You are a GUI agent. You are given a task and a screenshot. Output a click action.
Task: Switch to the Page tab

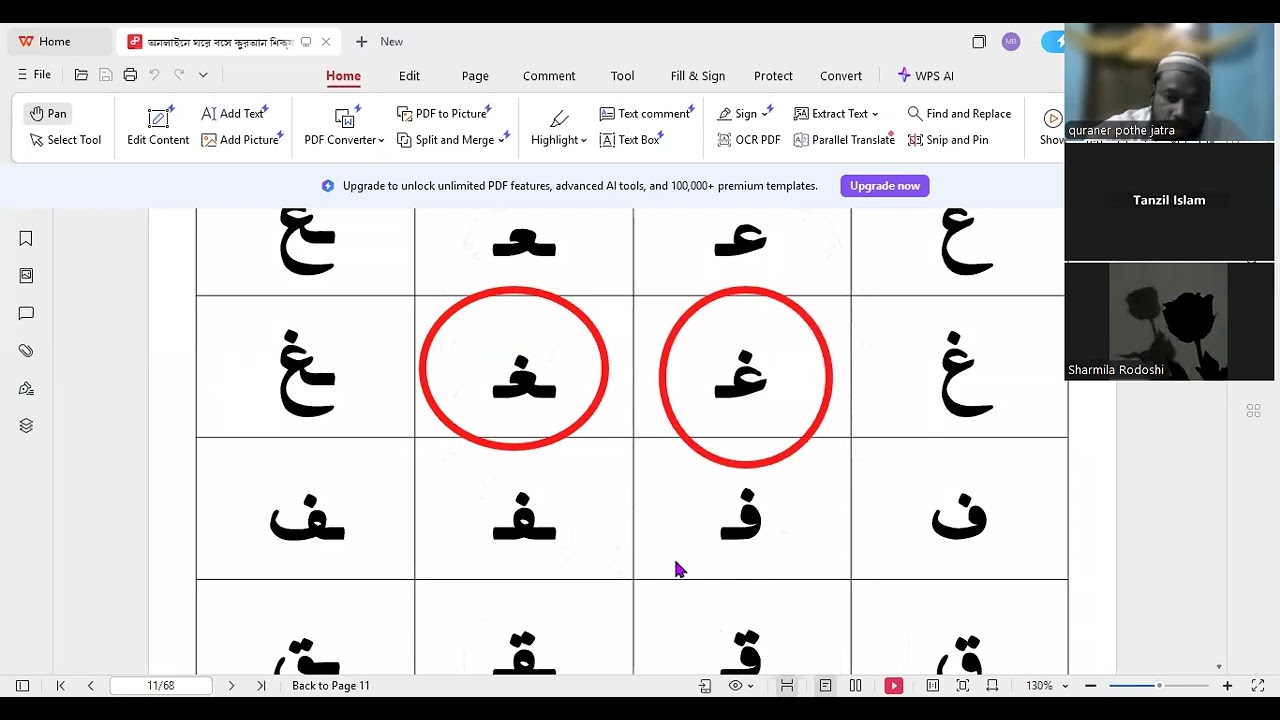pos(475,76)
